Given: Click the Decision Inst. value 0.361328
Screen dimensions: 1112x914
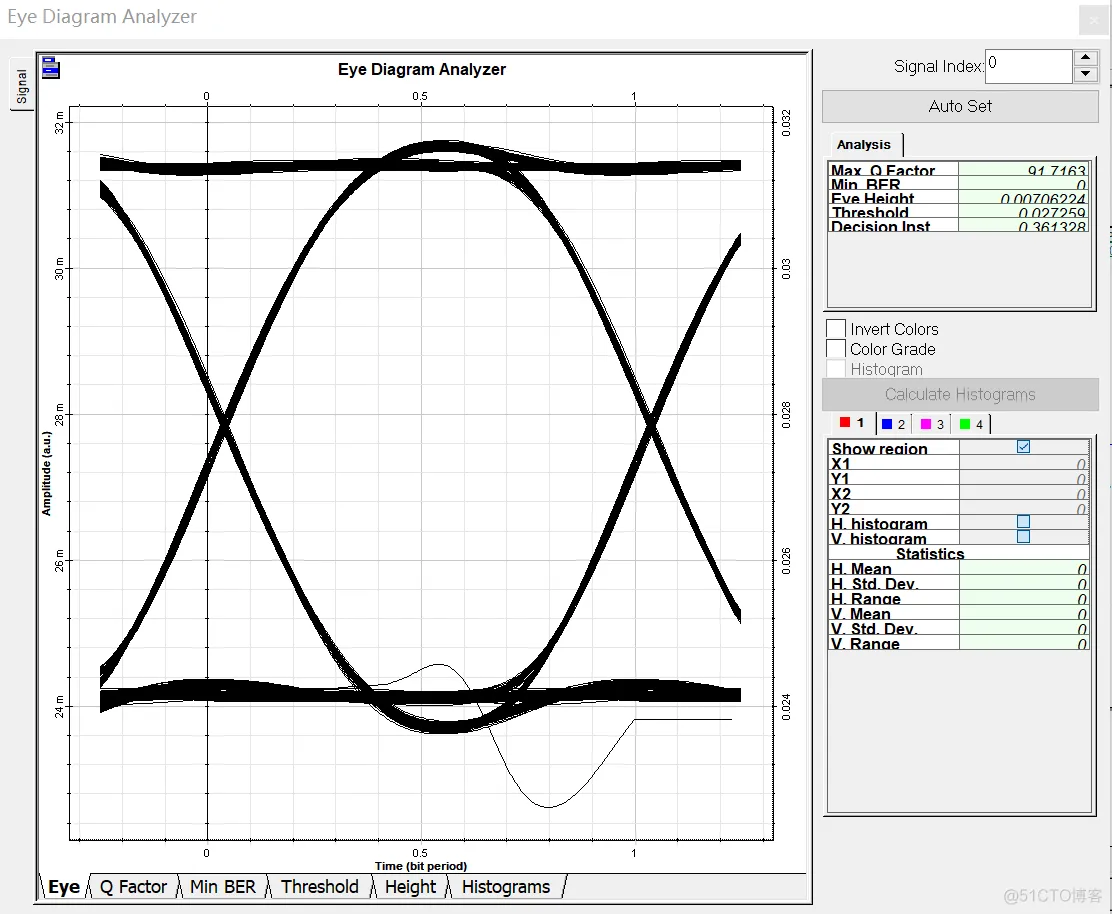Looking at the screenshot, I should 1023,225.
